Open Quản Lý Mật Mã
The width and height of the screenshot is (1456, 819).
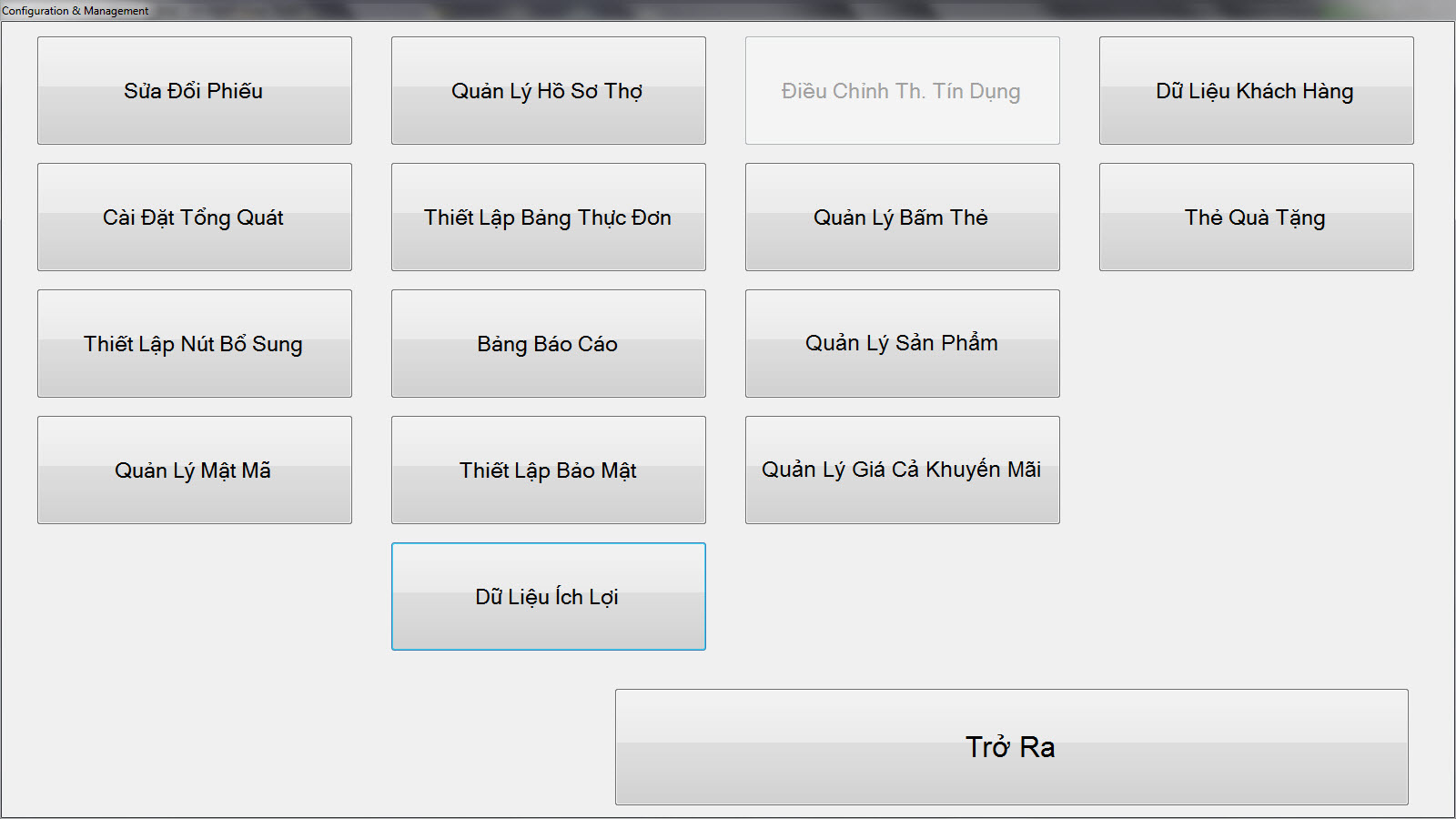pyautogui.click(x=194, y=470)
